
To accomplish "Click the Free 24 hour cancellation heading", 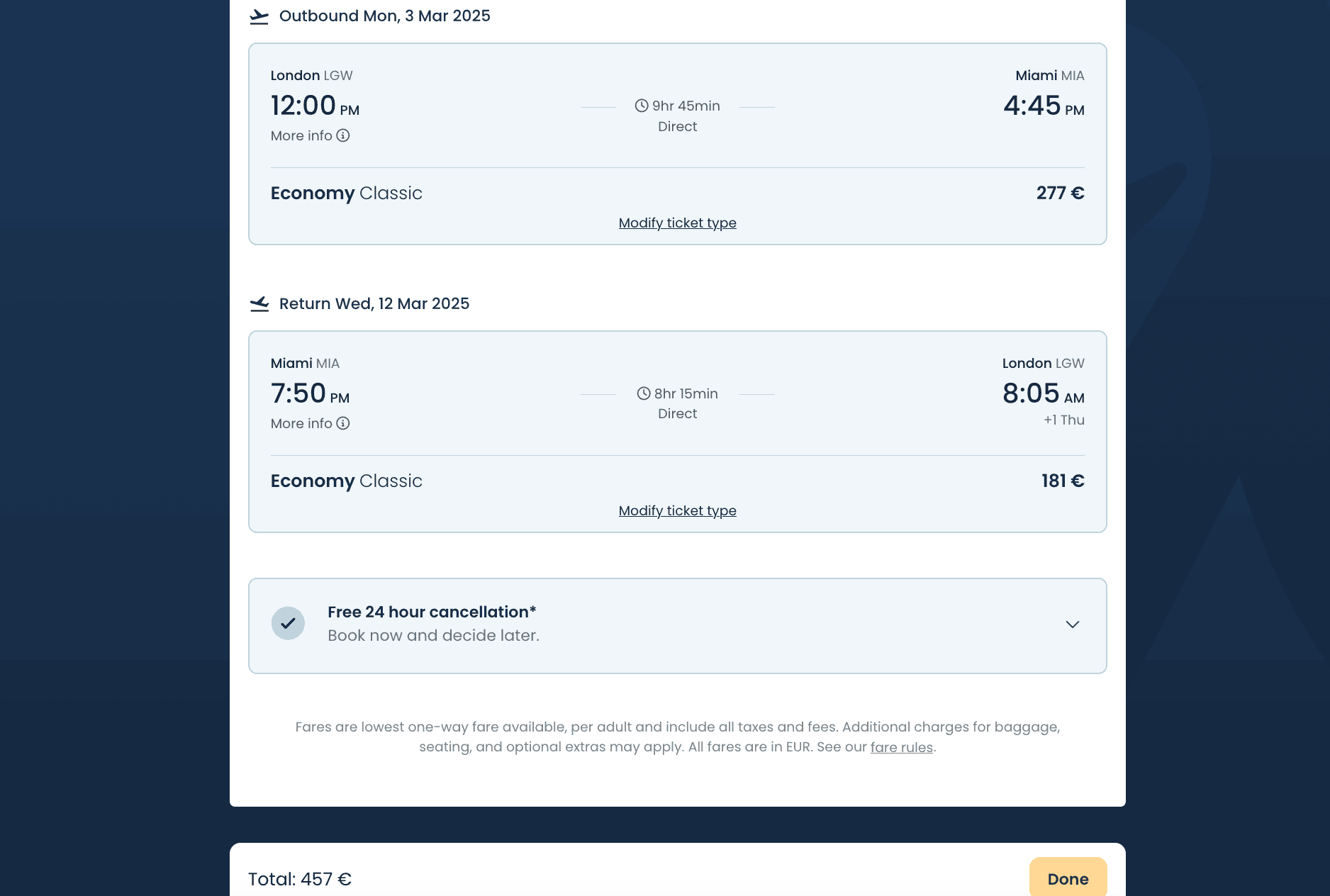I will click(x=432, y=612).
